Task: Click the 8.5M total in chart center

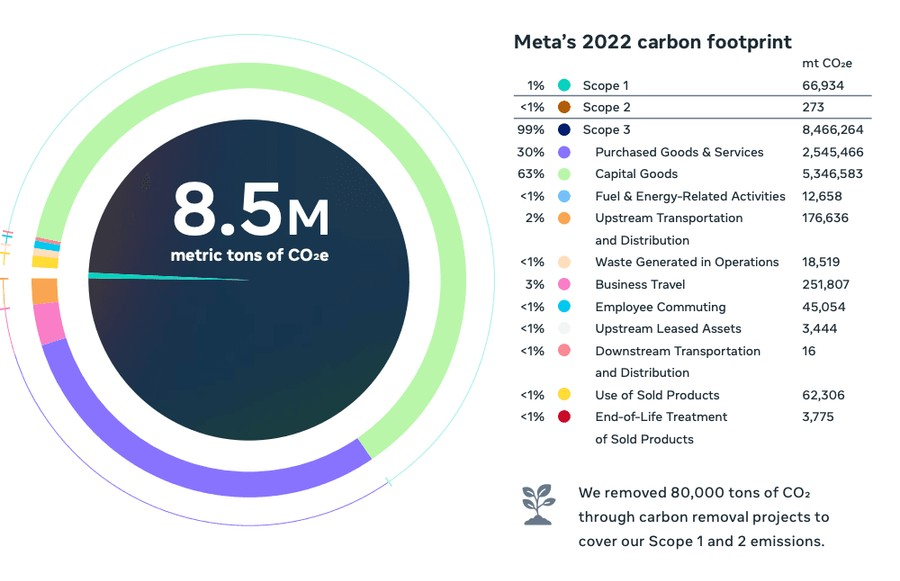Action: coord(250,210)
